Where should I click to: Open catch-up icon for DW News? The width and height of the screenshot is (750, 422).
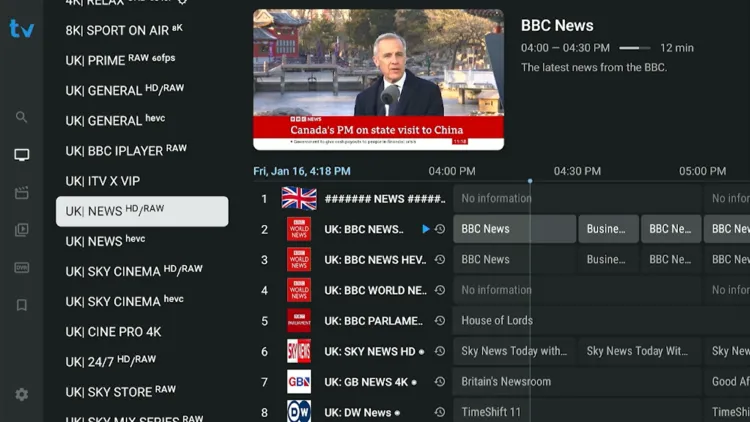440,412
